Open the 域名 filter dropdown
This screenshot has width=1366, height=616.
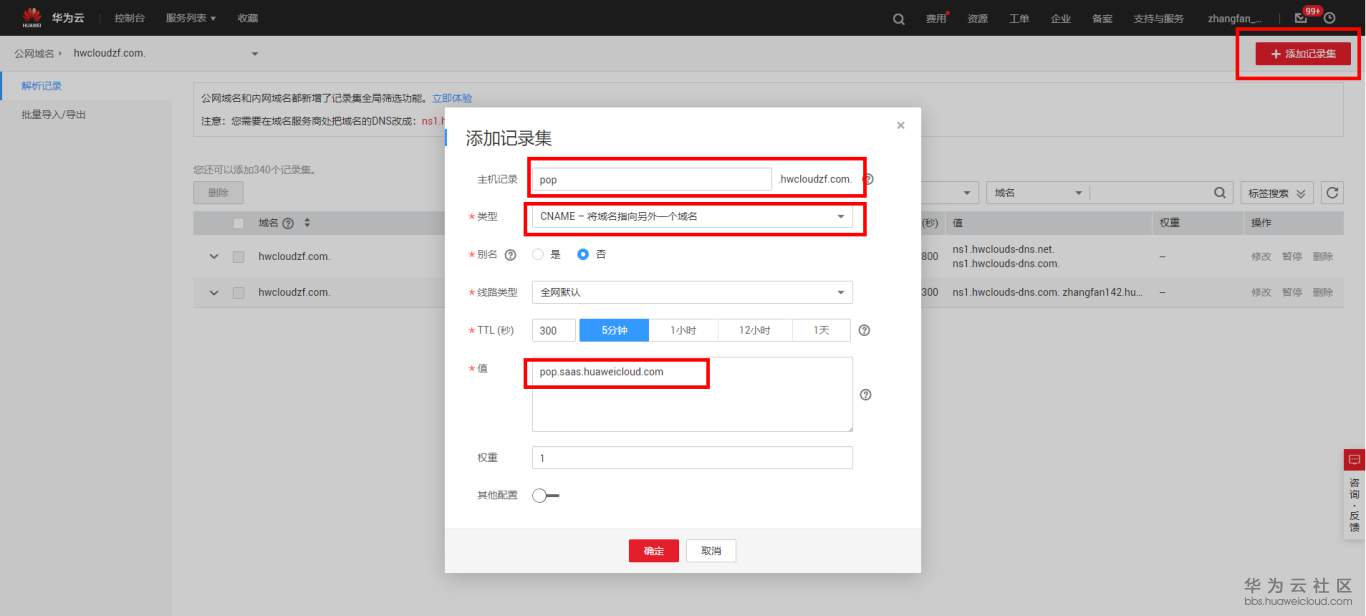1036,193
